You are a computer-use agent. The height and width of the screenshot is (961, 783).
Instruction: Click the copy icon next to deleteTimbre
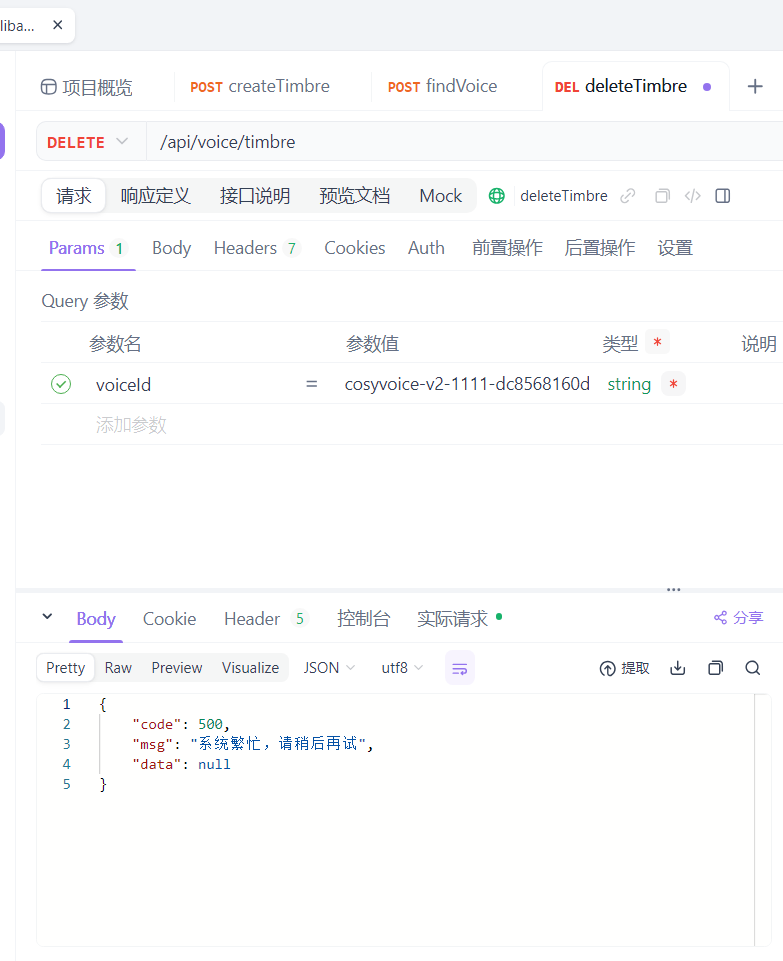tap(662, 196)
